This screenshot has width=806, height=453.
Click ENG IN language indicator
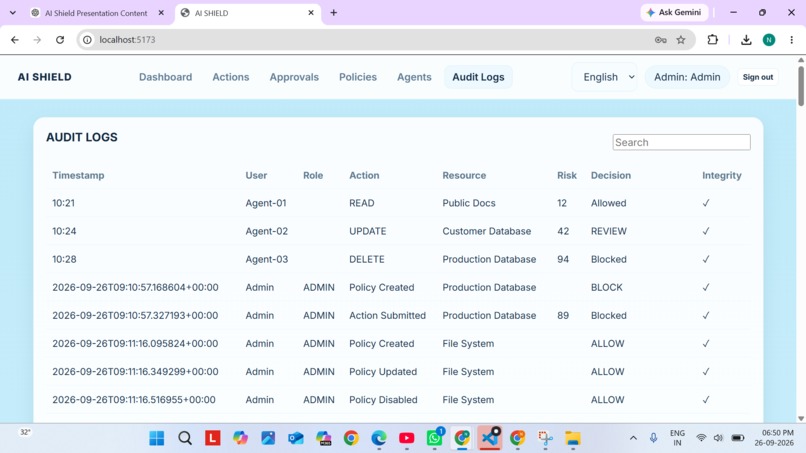(x=677, y=438)
